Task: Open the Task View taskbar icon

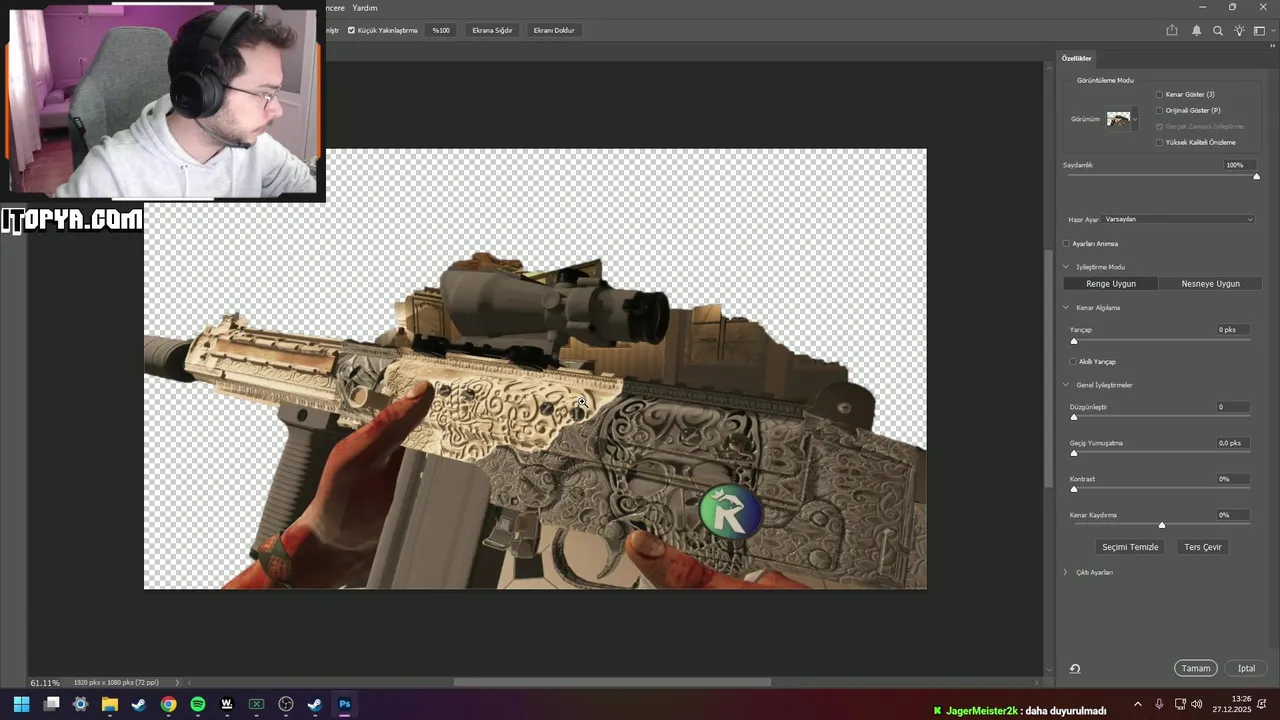Action: pos(51,704)
